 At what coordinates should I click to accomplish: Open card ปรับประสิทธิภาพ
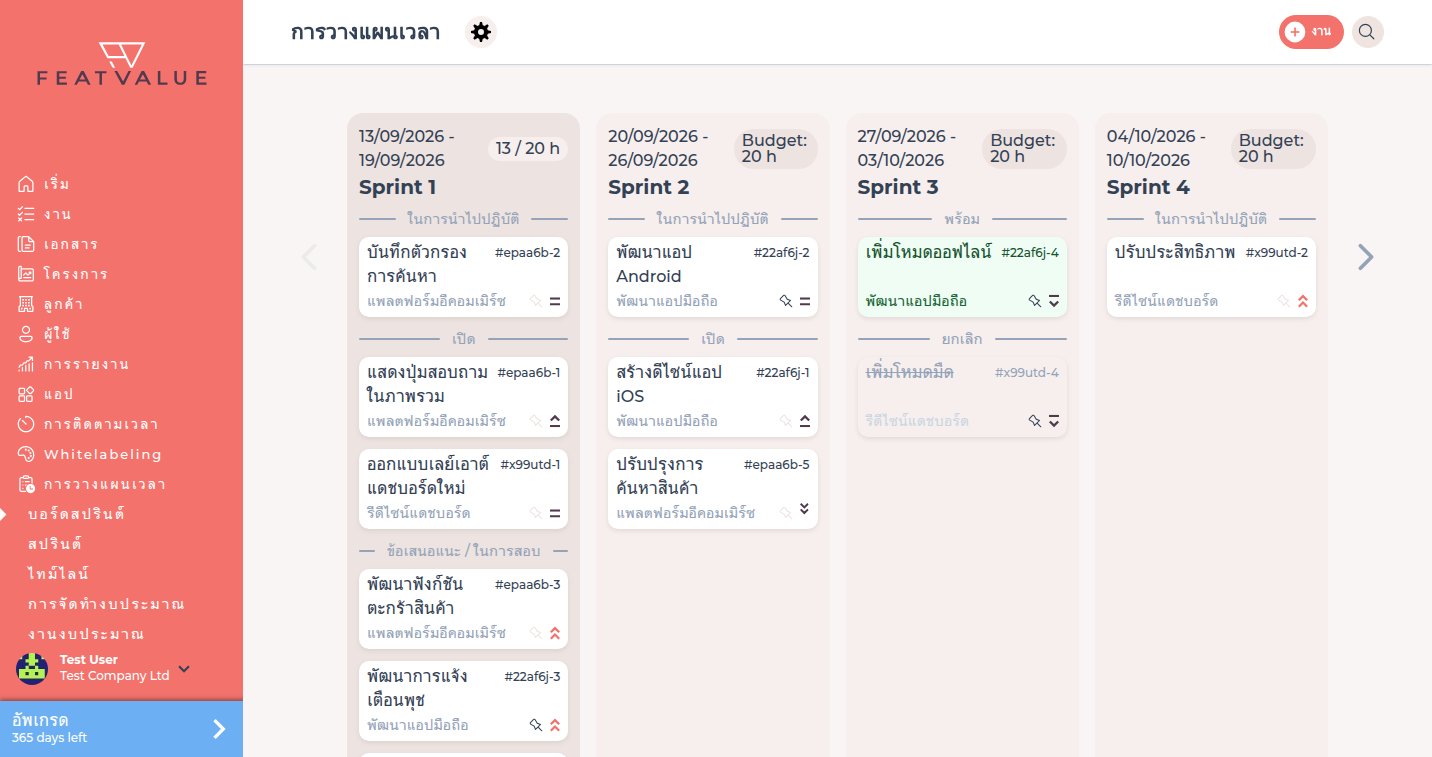[x=1211, y=277]
